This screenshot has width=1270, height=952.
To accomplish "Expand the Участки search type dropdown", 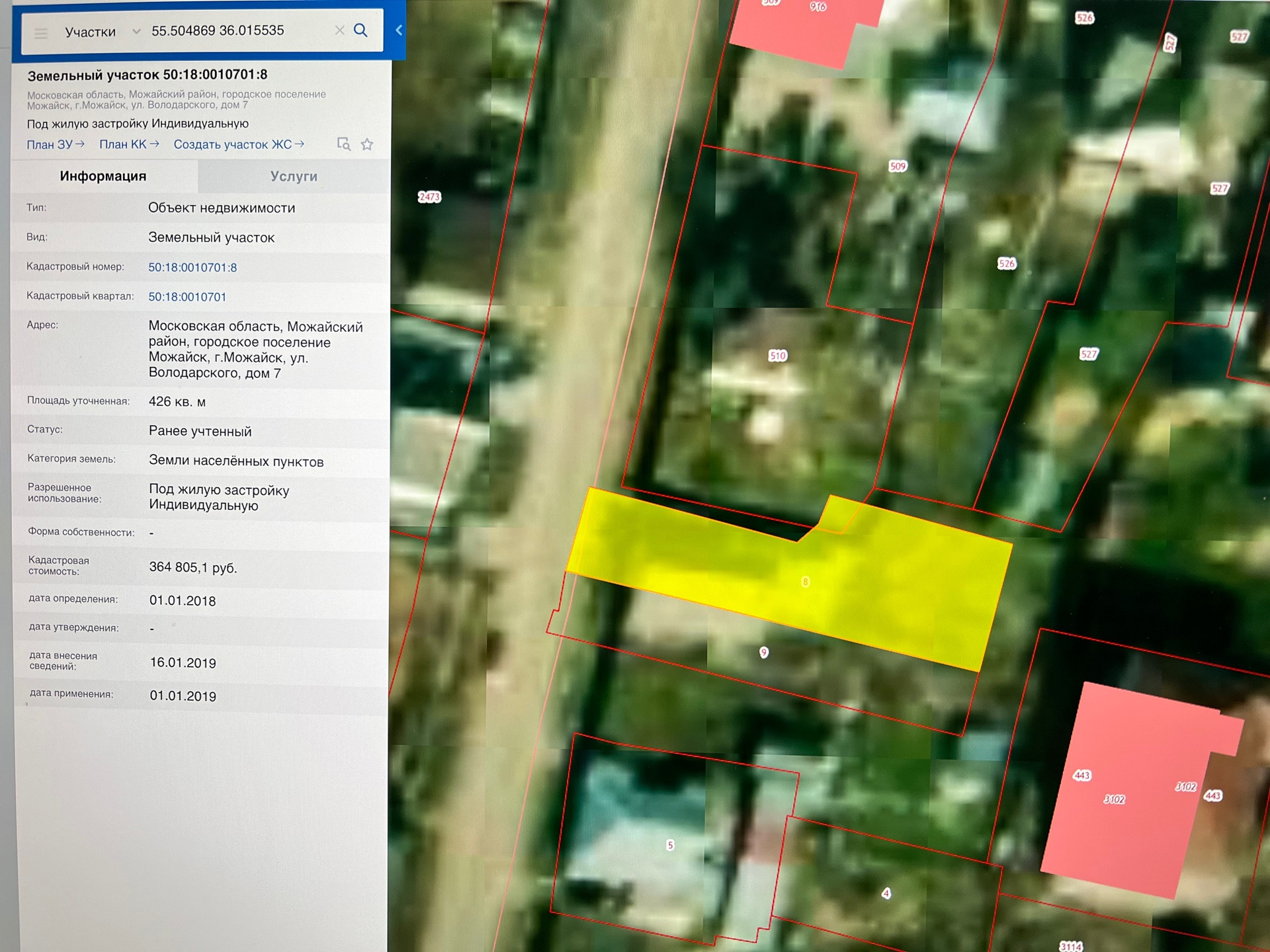I will (x=136, y=31).
